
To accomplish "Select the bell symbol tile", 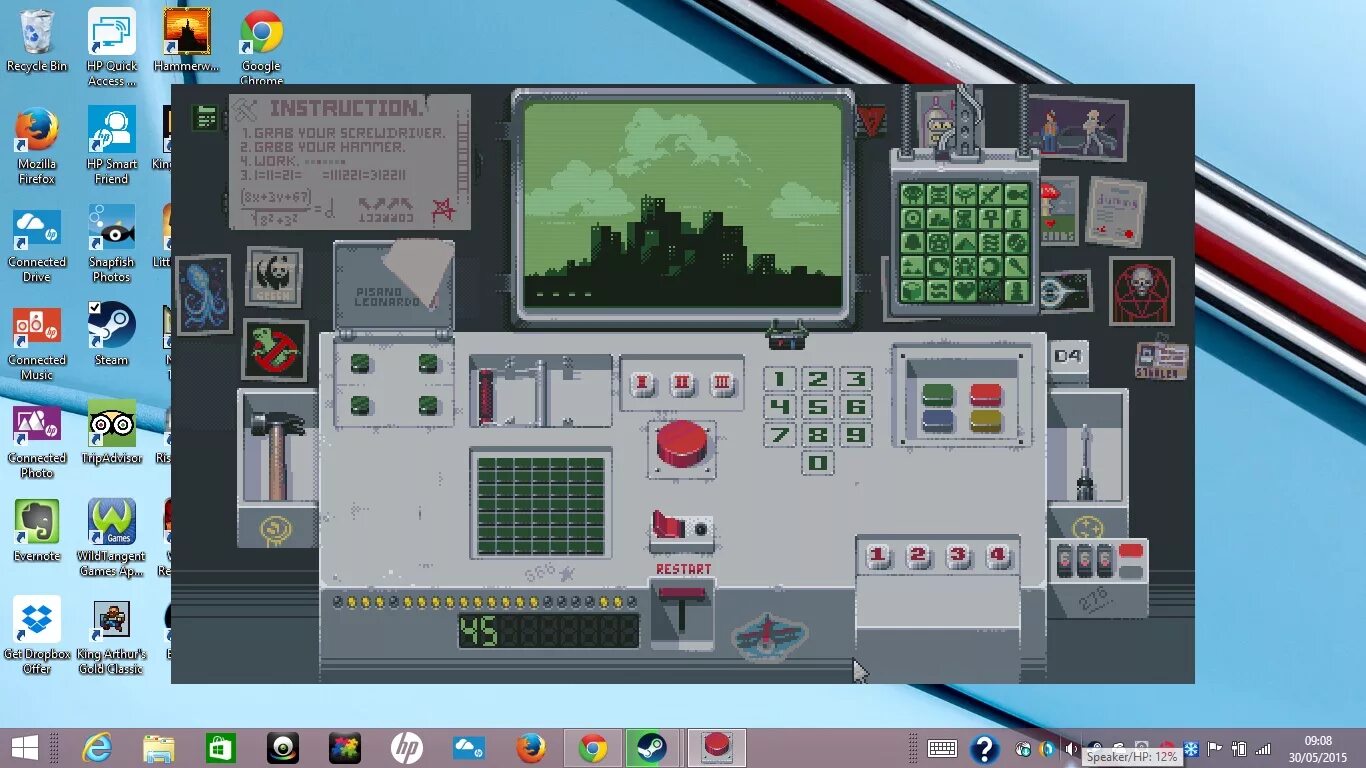I will [913, 243].
